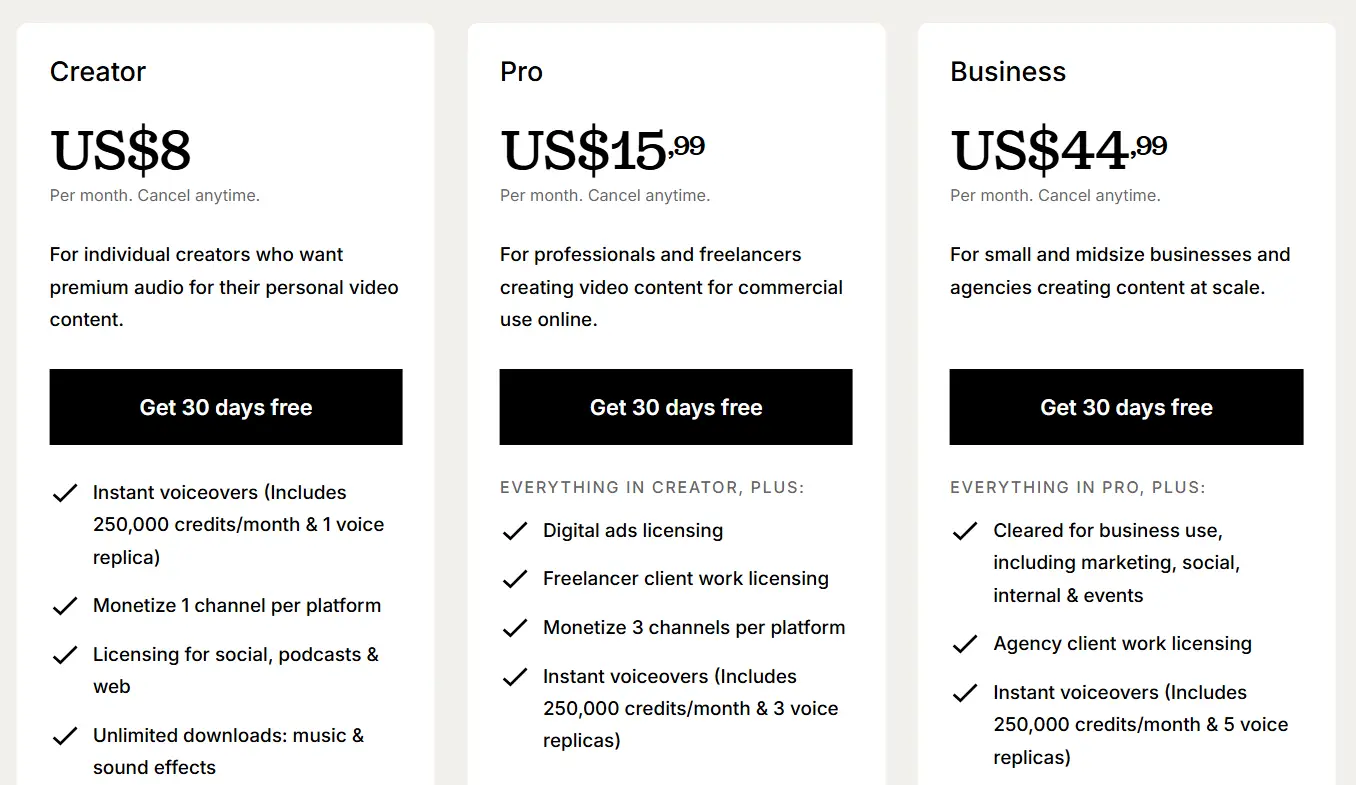This screenshot has height=785, width=1356.
Task: Click the US$15,99 price
Action: click(602, 150)
